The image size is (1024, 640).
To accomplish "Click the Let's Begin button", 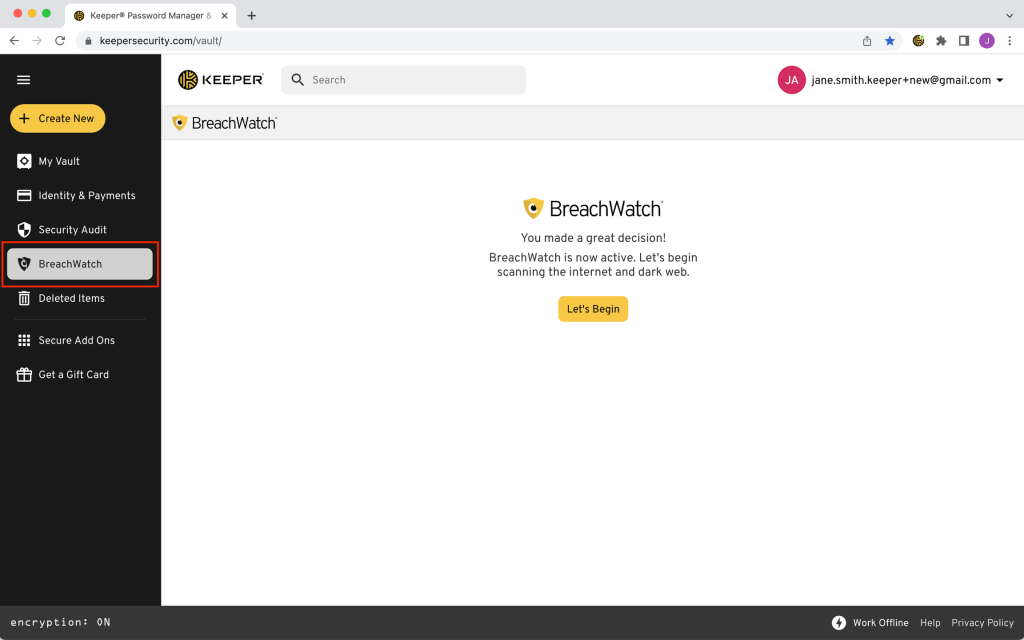I will coord(593,309).
